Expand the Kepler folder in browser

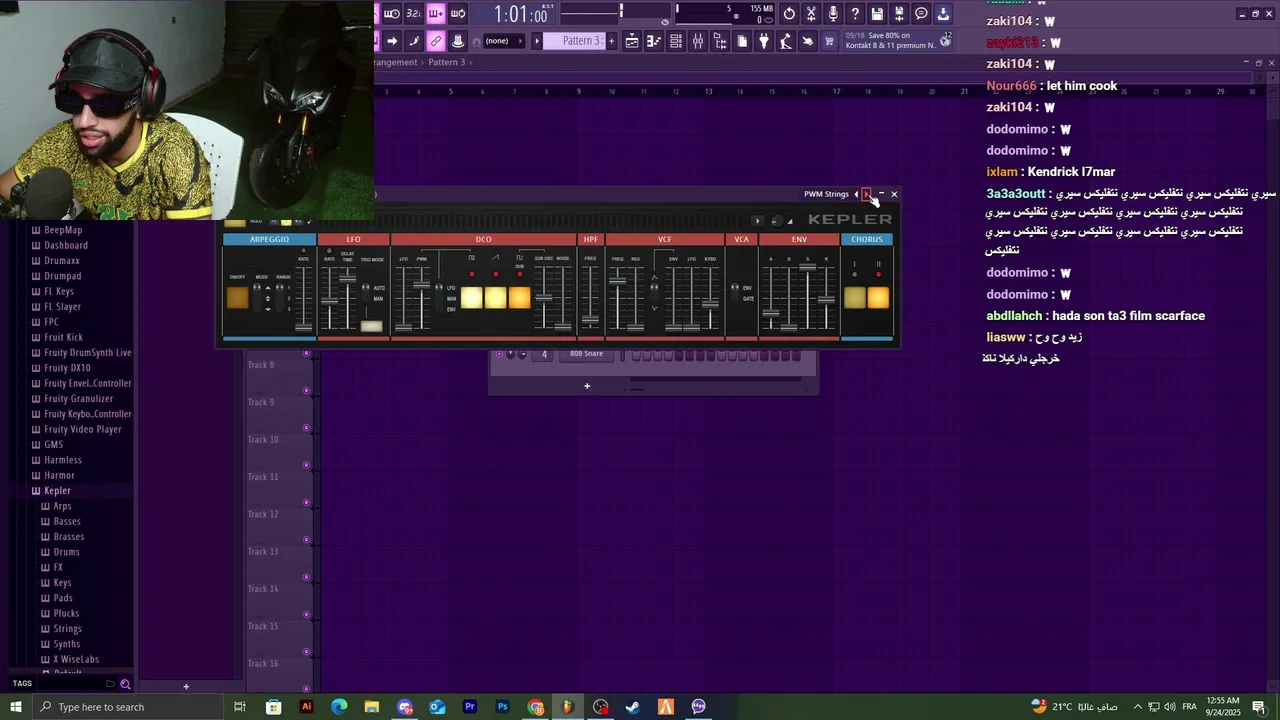coord(57,490)
